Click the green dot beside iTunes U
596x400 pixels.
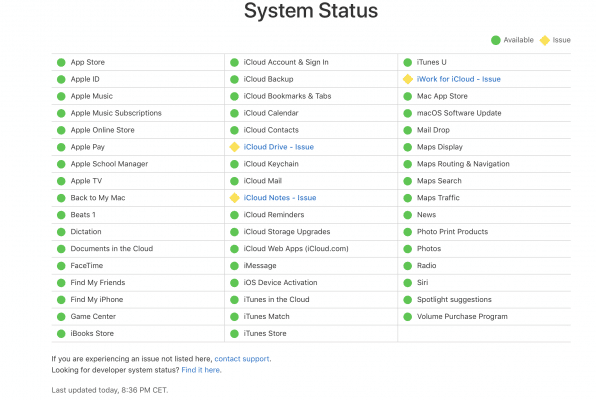(x=408, y=62)
